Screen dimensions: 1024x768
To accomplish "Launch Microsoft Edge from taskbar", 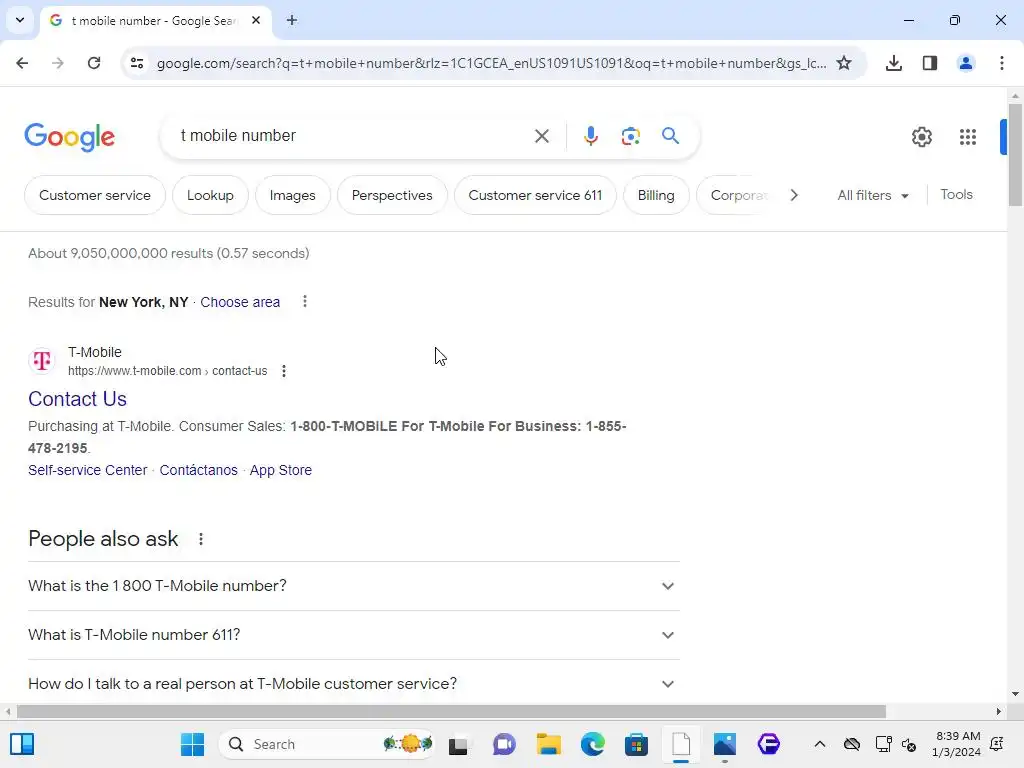I will [592, 744].
